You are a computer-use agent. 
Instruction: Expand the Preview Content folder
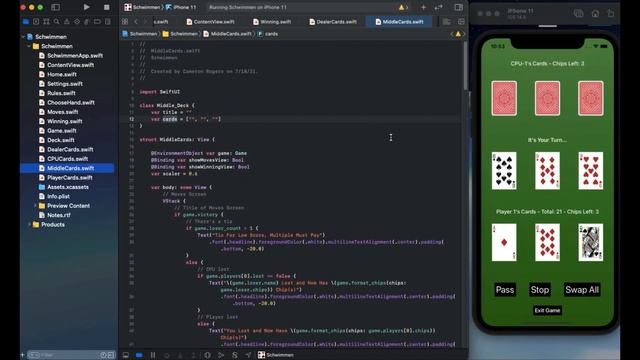click(35, 206)
